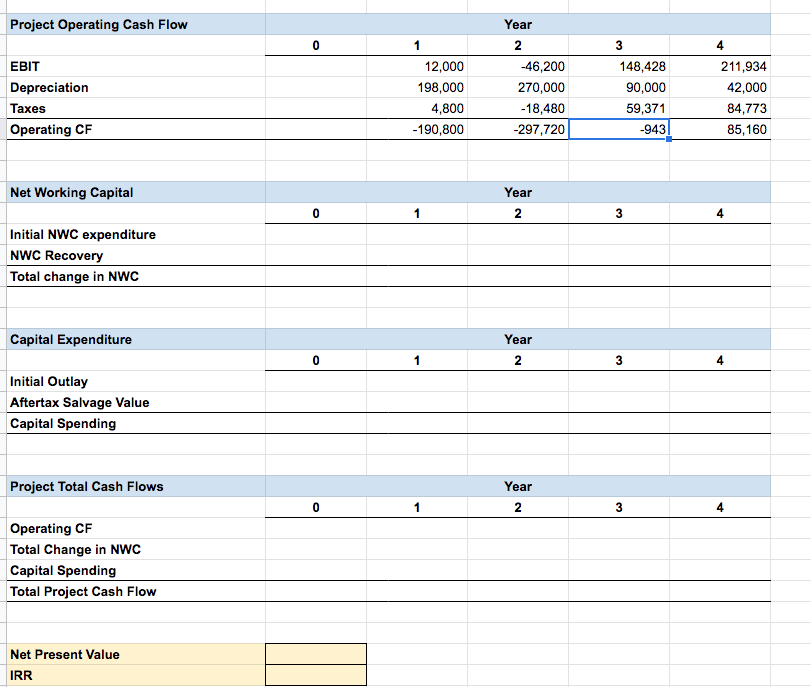The width and height of the screenshot is (811, 687).
Task: Select the NWC Recovery year 4 cell
Action: coord(720,256)
